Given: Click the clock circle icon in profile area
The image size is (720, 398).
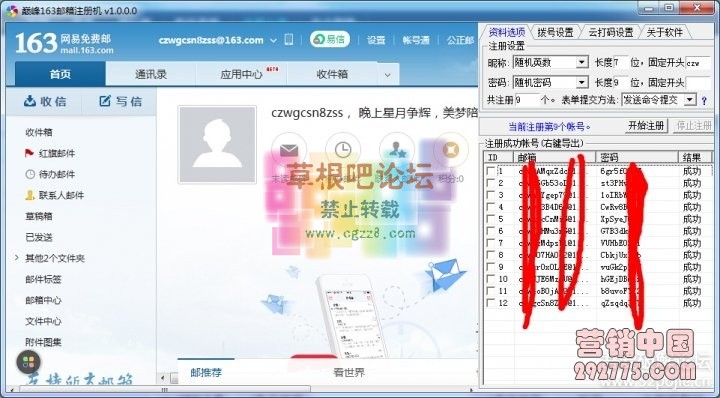Looking at the screenshot, I should click(343, 150).
